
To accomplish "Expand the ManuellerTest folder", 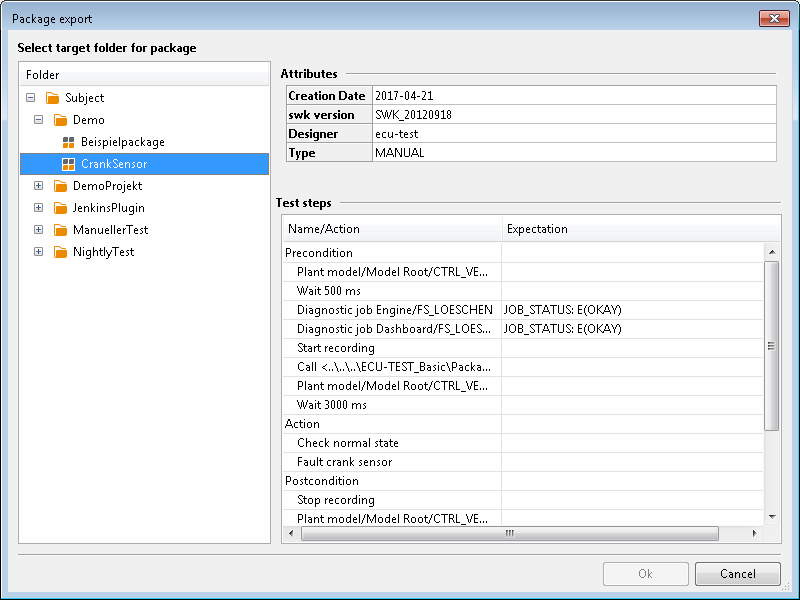I will [x=38, y=229].
